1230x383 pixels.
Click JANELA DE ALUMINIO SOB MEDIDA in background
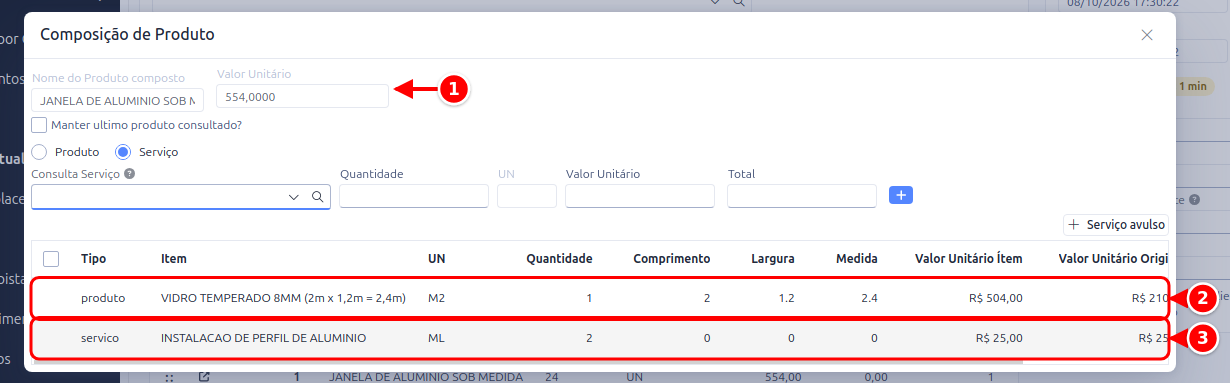click(426, 377)
